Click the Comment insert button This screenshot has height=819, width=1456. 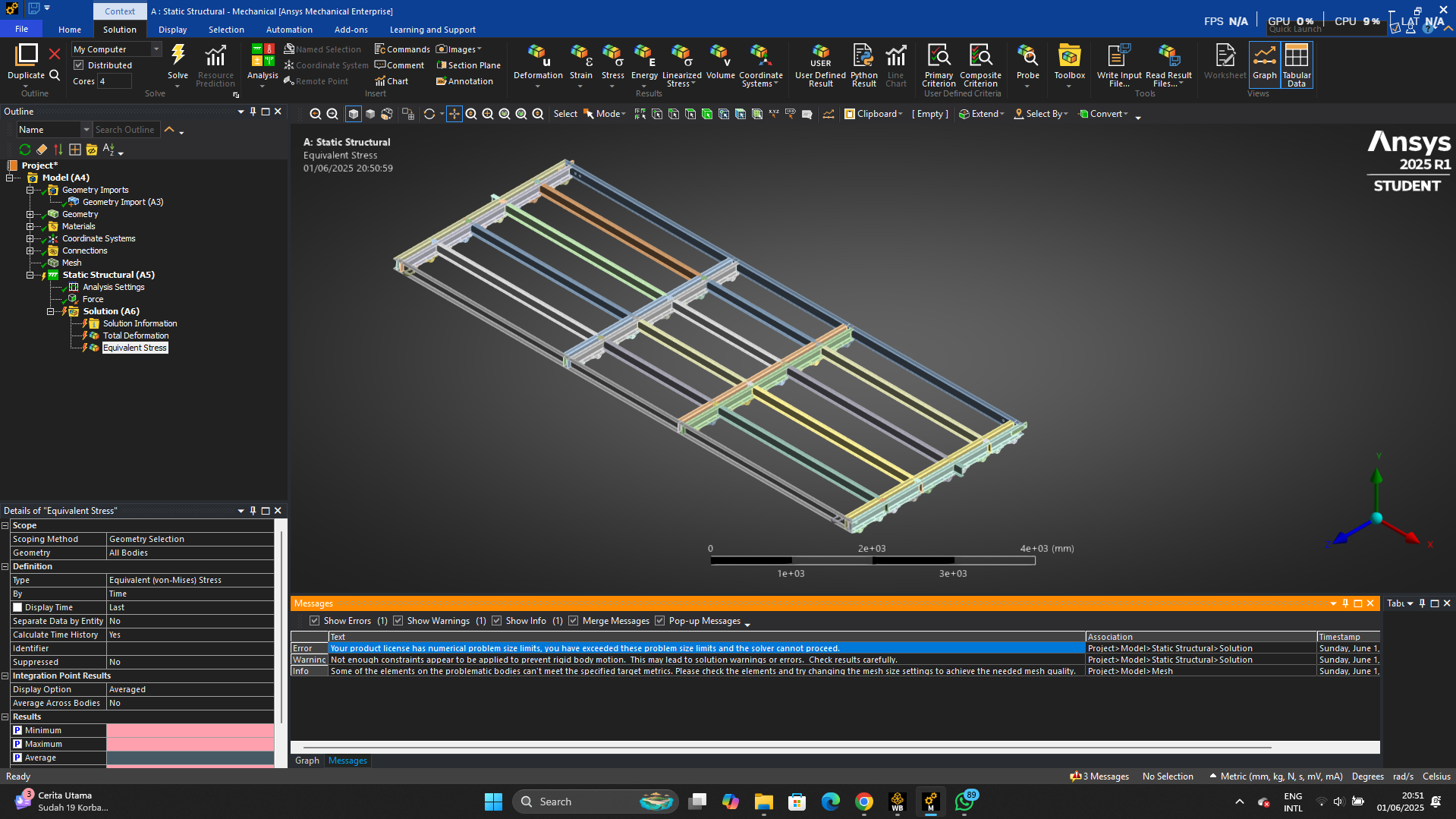[x=399, y=65]
